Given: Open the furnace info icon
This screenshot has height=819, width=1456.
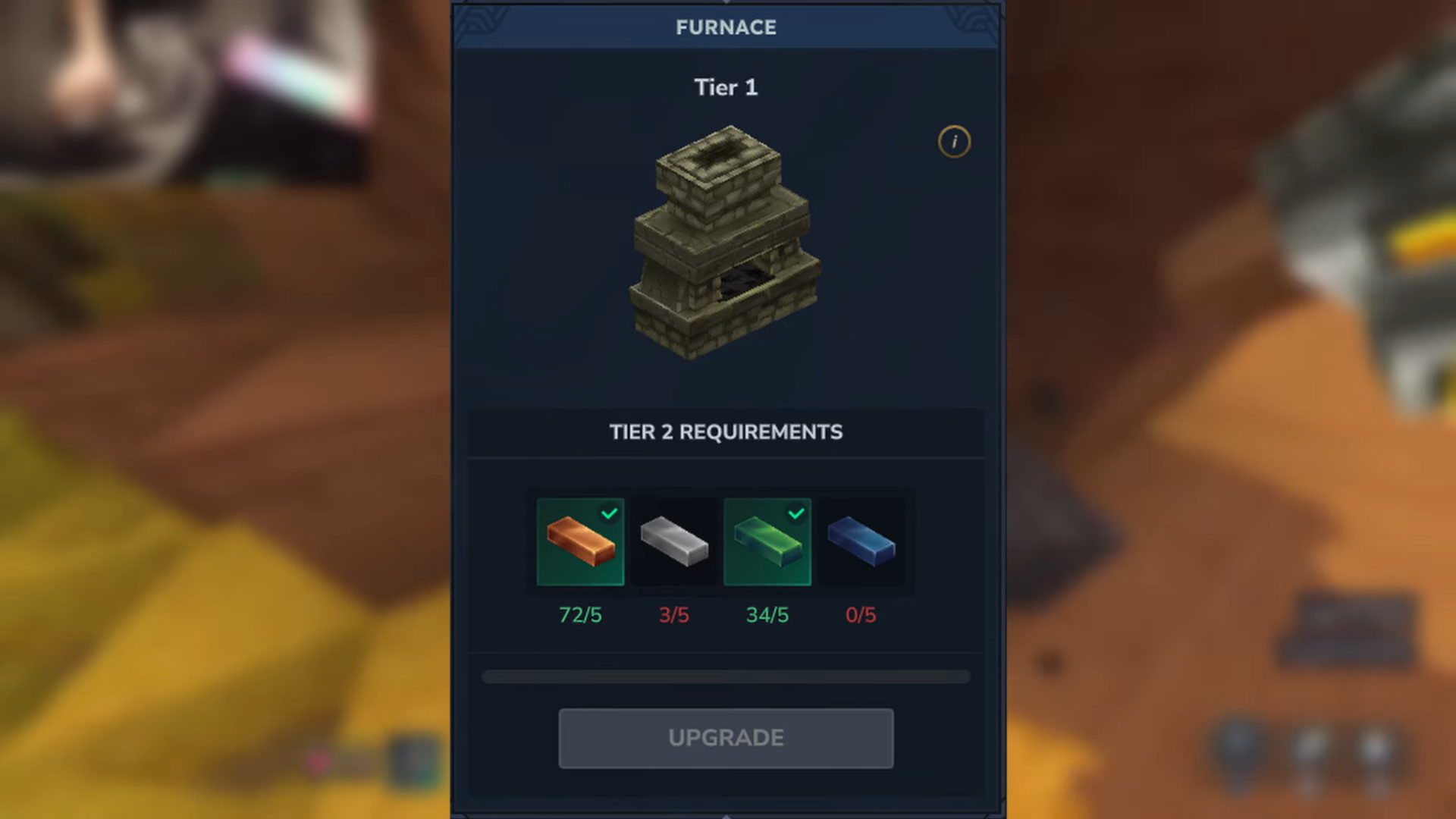Looking at the screenshot, I should 954,142.
